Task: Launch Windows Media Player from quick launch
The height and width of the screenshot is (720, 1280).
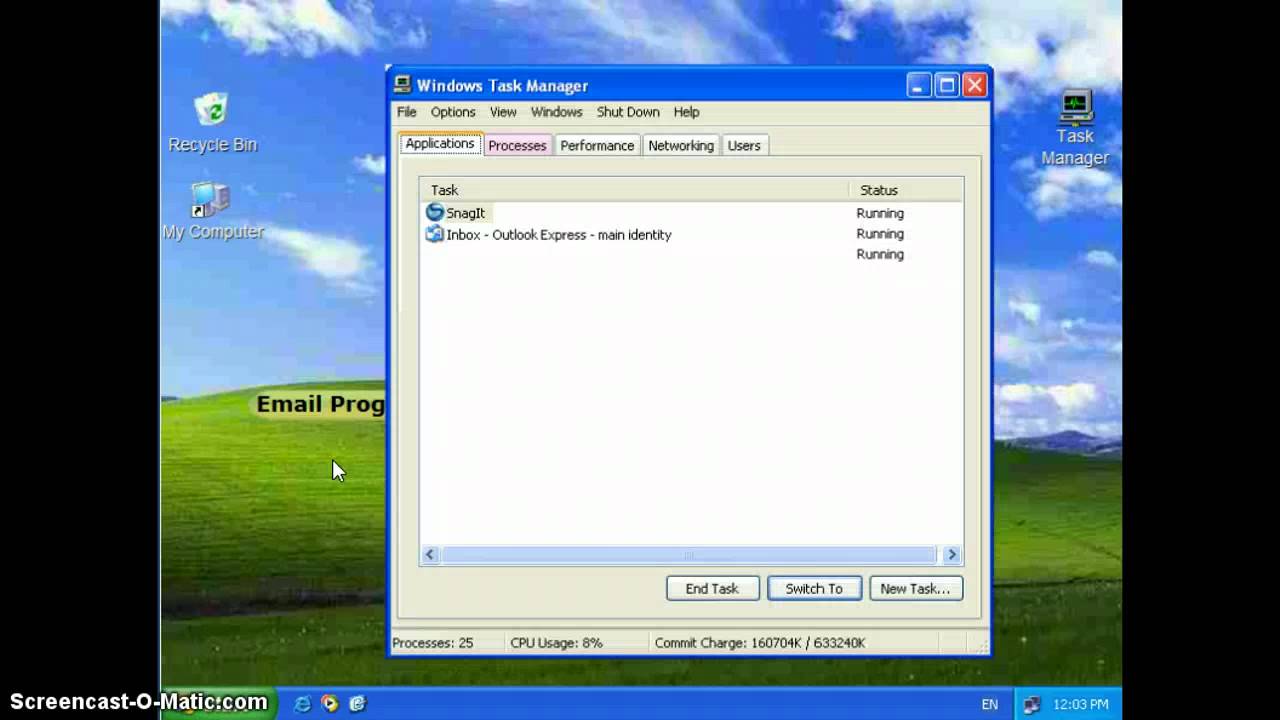Action: point(329,704)
